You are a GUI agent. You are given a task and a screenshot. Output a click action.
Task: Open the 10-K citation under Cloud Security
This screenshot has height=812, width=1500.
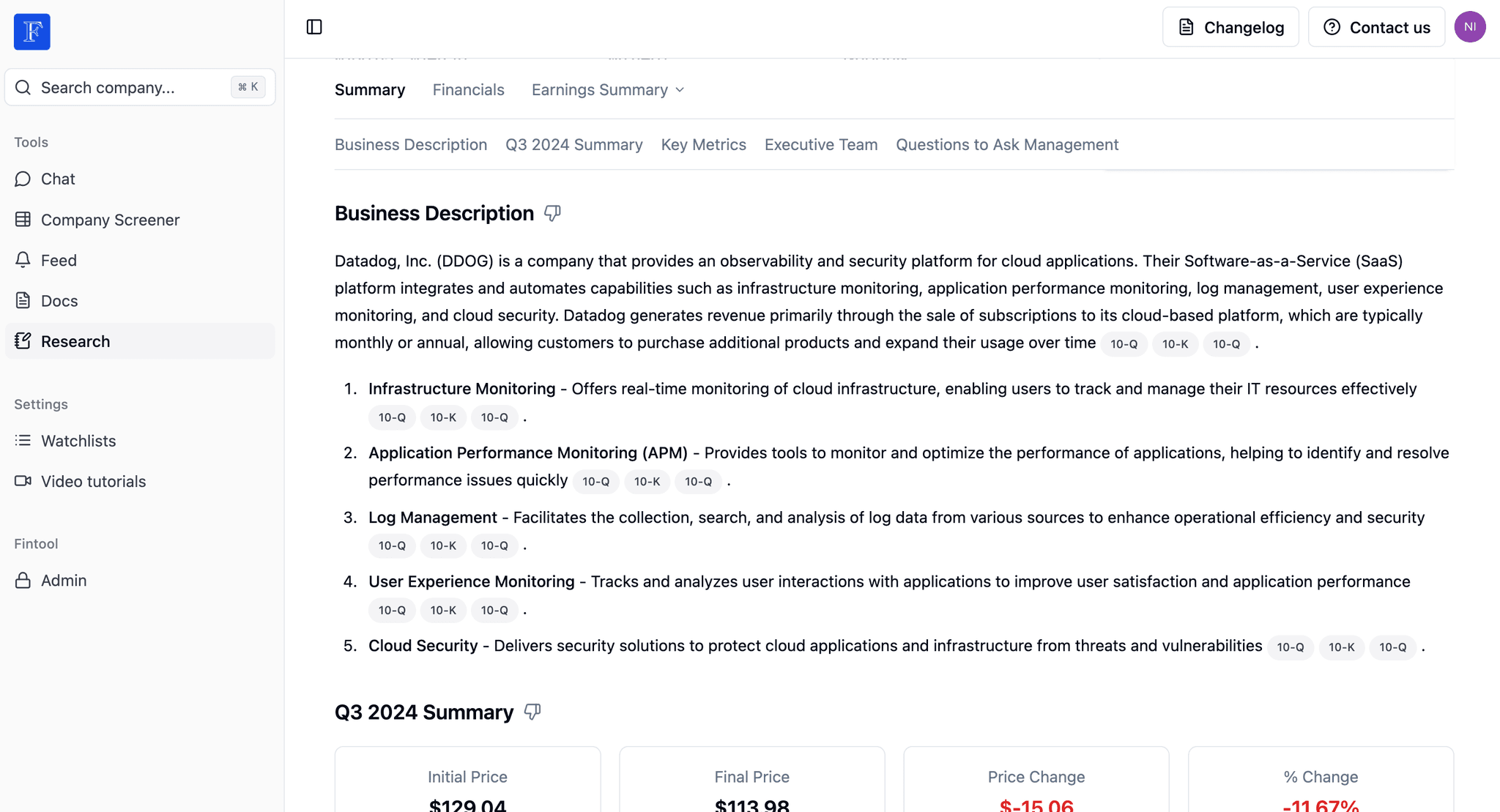[1341, 647]
